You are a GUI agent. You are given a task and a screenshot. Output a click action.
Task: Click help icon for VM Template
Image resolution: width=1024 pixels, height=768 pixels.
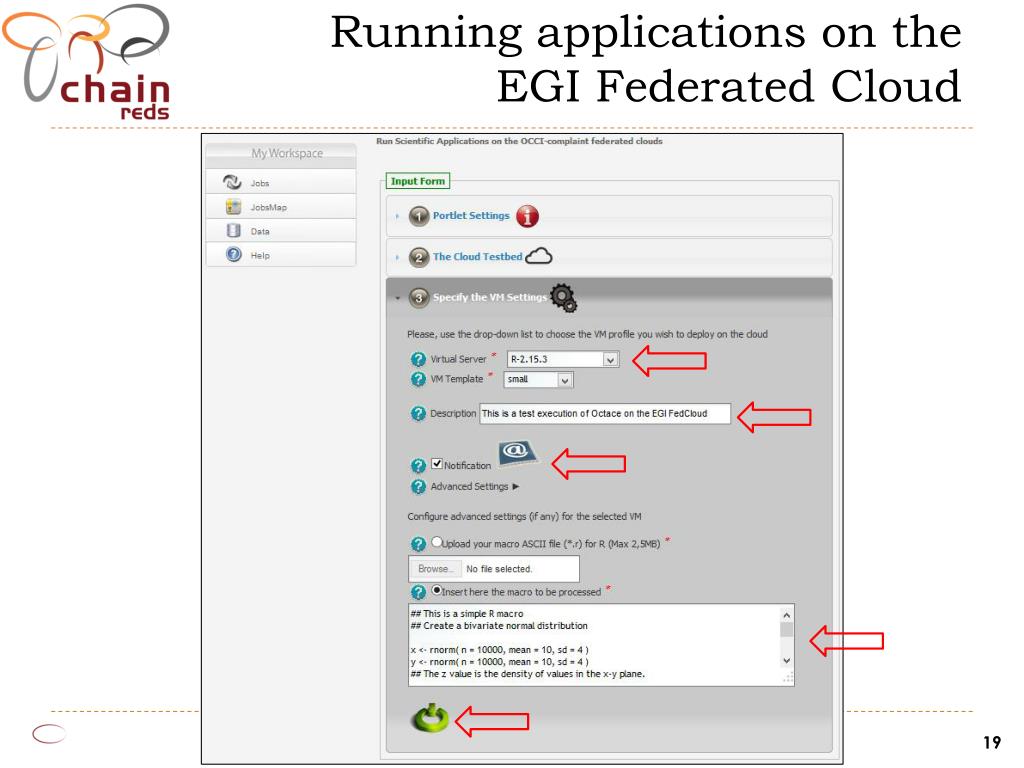pos(418,379)
